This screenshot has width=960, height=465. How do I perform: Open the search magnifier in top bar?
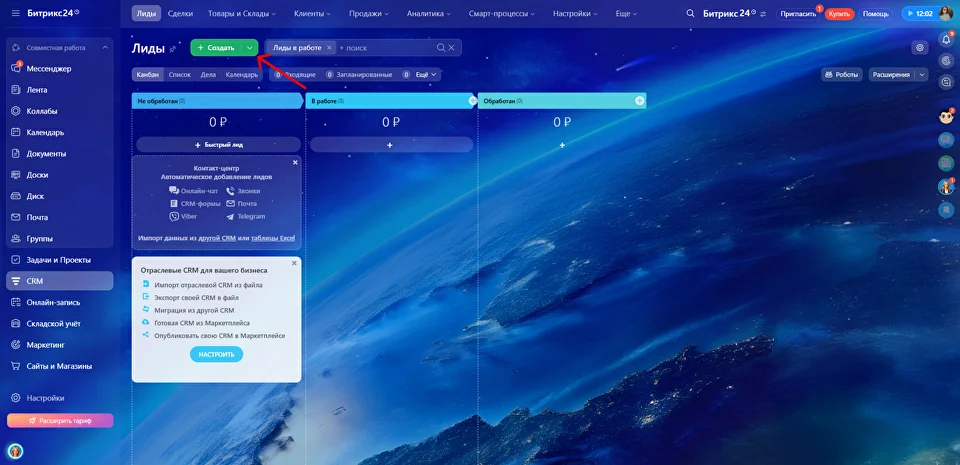(x=691, y=13)
